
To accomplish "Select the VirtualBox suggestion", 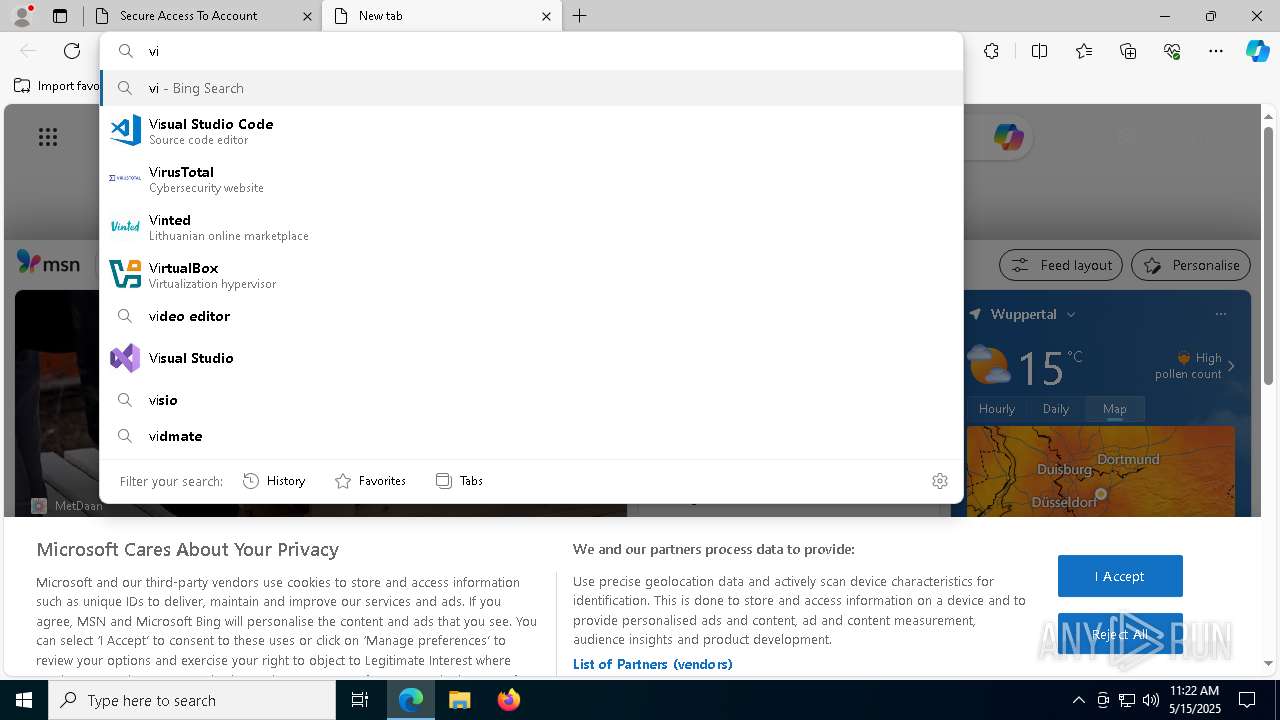I will click(531, 274).
